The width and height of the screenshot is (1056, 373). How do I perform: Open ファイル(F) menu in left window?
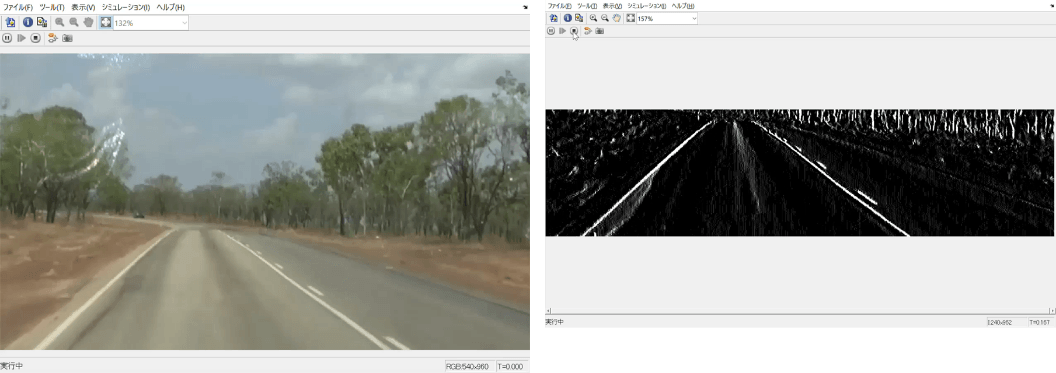(18, 7)
